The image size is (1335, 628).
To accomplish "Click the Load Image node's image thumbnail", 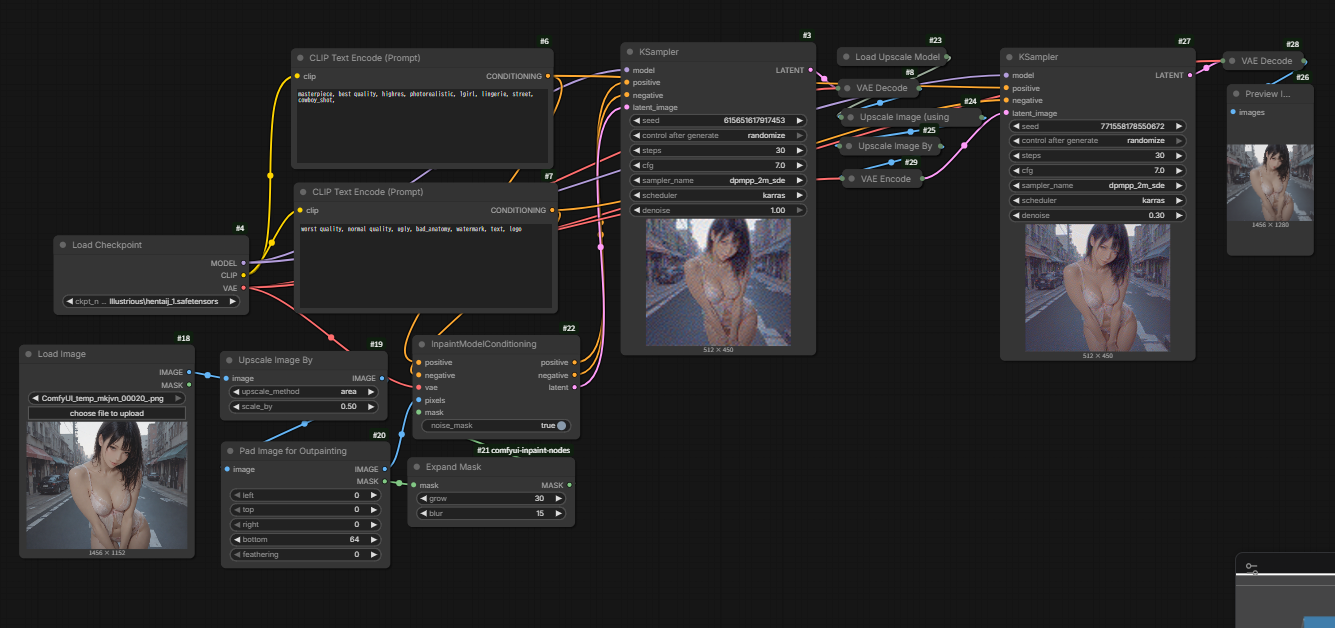I will pos(107,484).
